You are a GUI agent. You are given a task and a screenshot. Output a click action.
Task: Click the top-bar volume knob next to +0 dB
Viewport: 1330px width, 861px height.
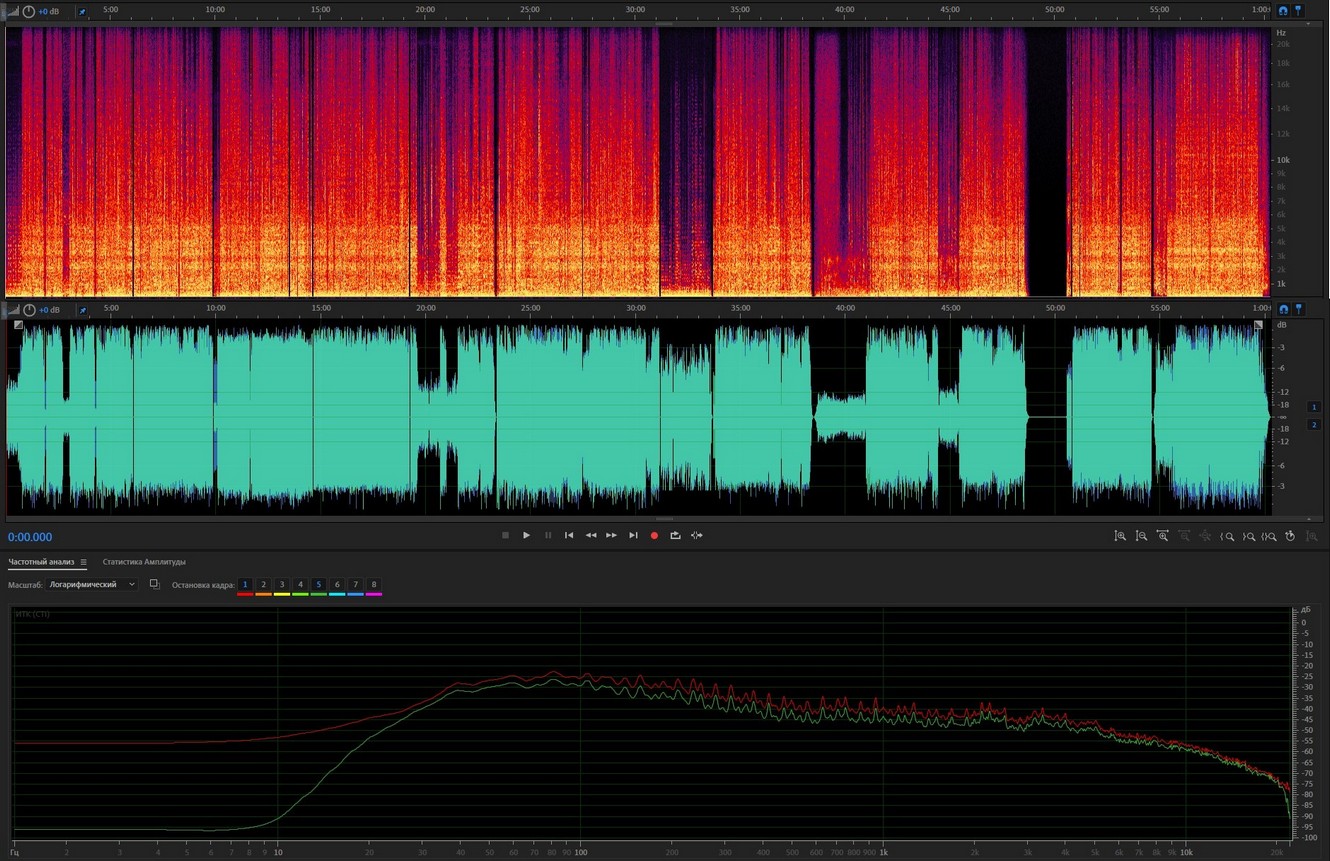(x=28, y=11)
